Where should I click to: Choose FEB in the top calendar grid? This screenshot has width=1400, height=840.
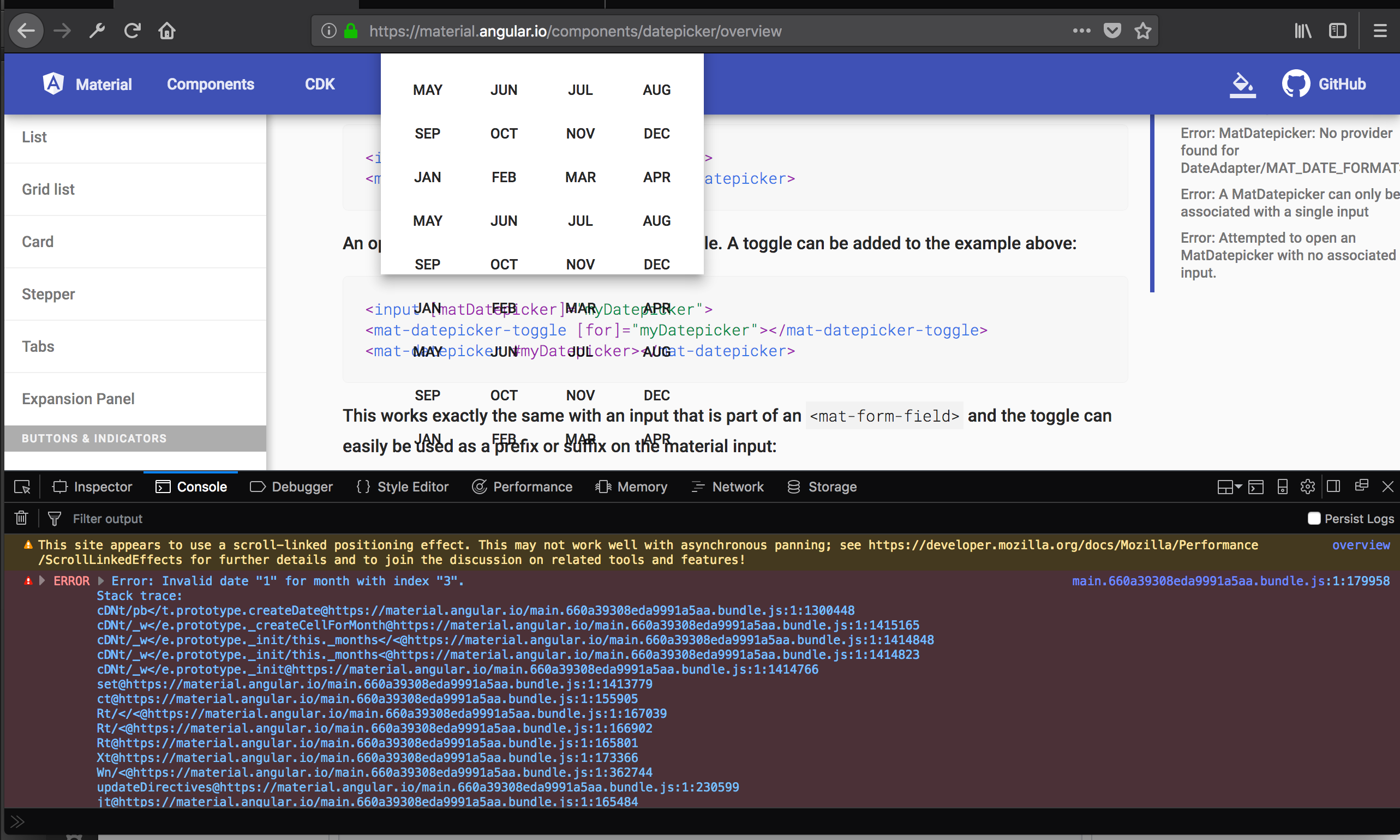click(x=504, y=177)
